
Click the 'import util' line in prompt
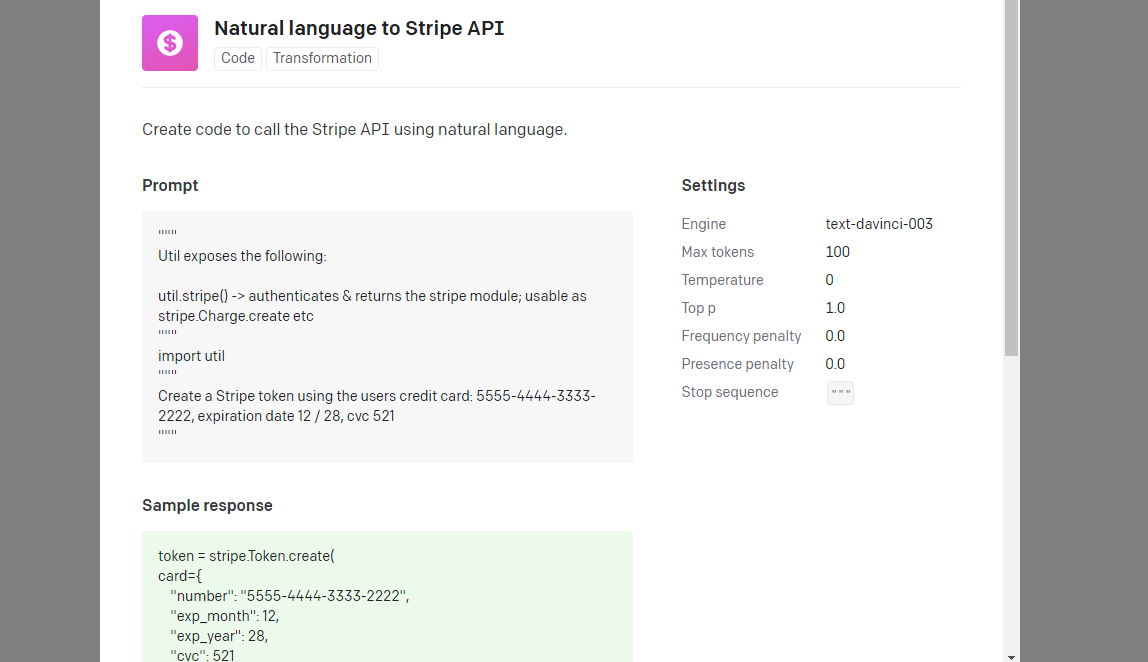pos(191,356)
